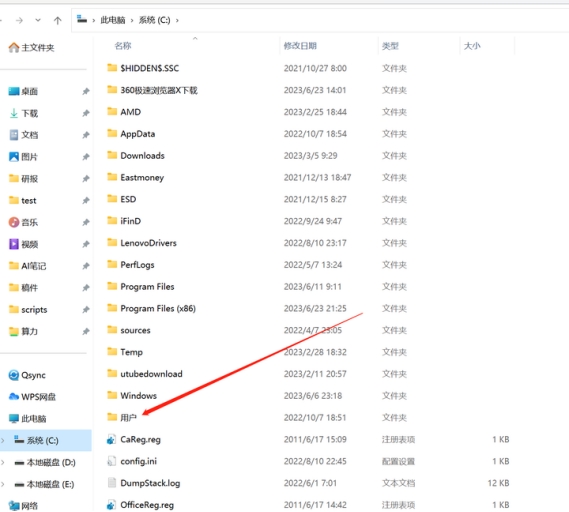The image size is (569, 512).
Task: Click the Up directory arrow icon
Action: [x=57, y=20]
